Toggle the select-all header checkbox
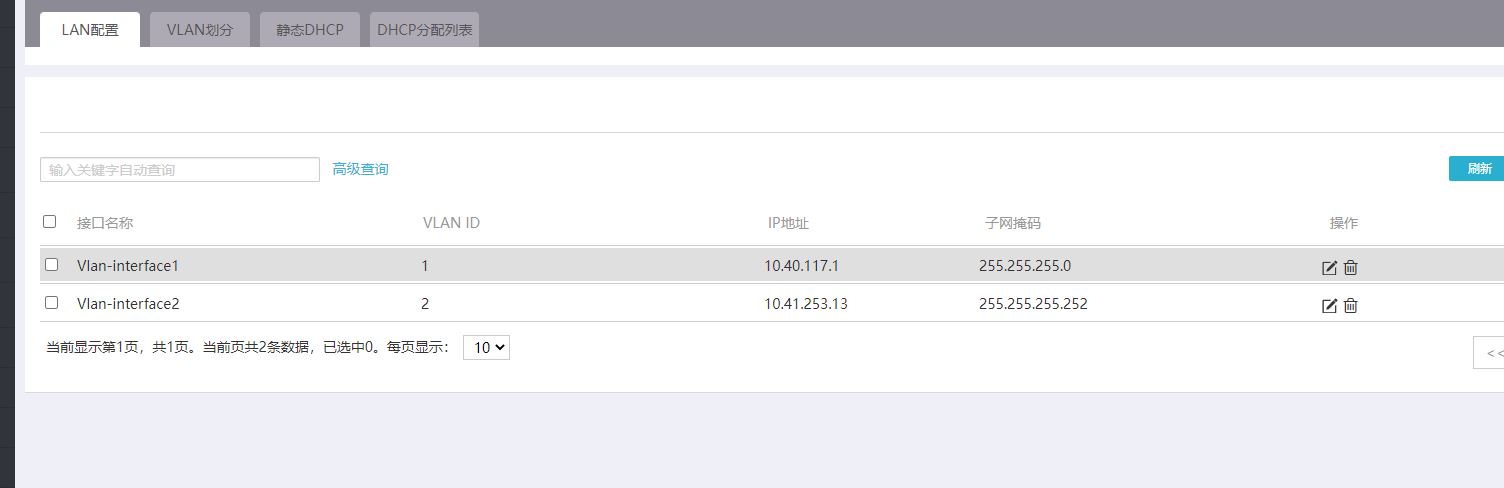This screenshot has width=1504, height=488. (x=49, y=221)
